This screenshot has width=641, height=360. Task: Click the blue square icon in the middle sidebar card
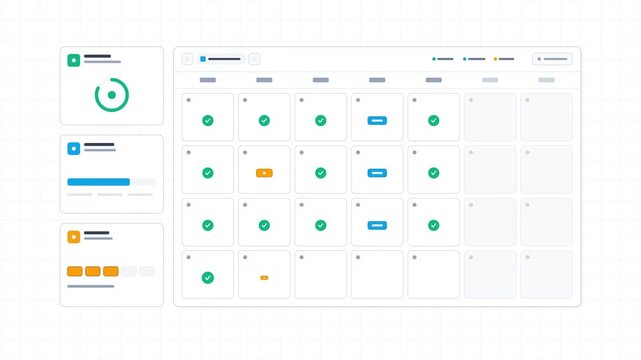[74, 148]
